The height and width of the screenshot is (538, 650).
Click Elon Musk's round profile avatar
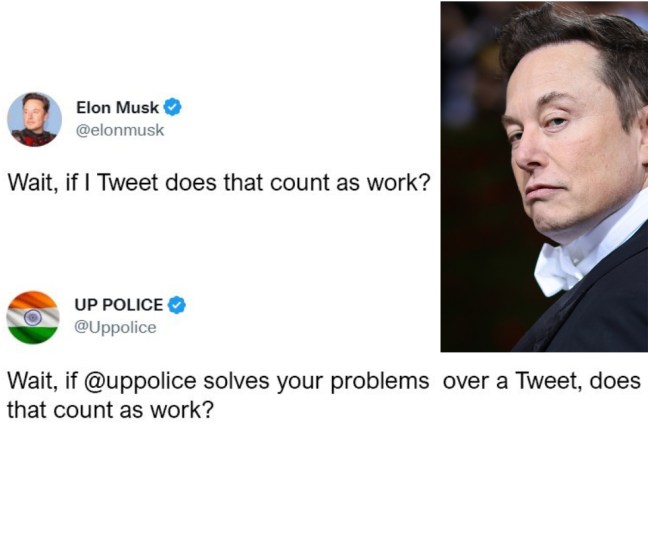click(34, 119)
